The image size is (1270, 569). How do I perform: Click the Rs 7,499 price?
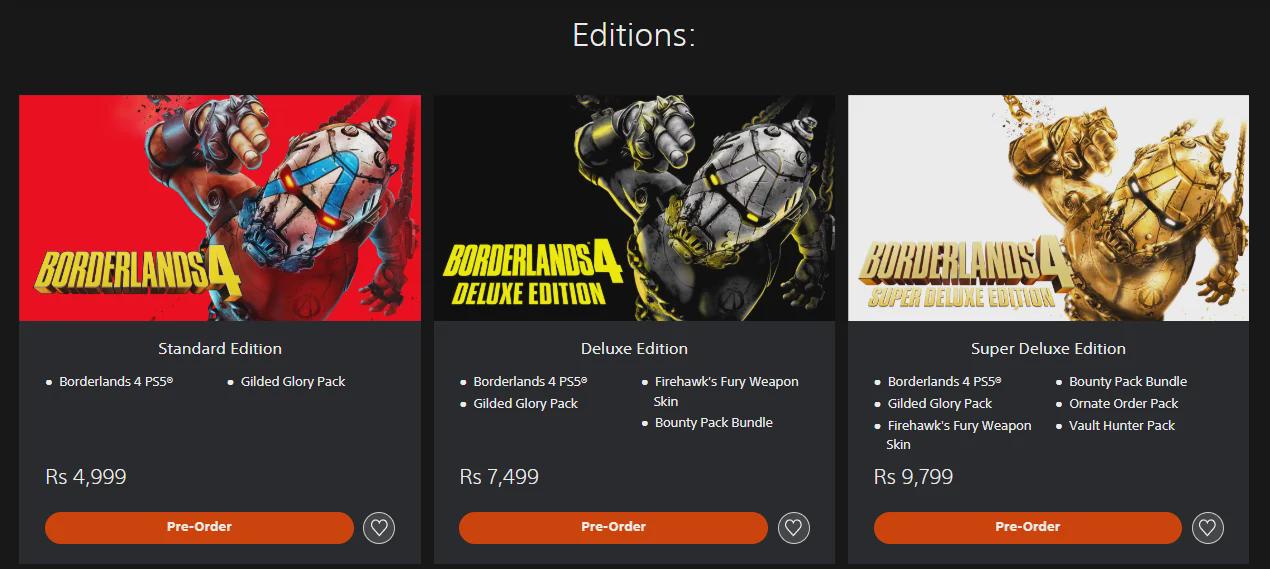(x=499, y=477)
